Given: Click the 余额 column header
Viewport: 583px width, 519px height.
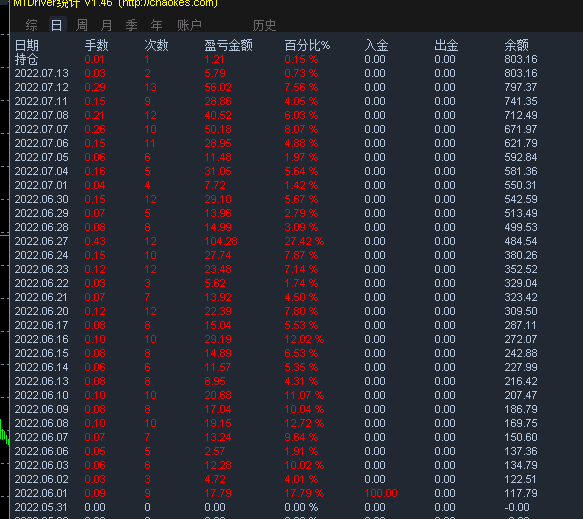Looking at the screenshot, I should click(x=516, y=45).
